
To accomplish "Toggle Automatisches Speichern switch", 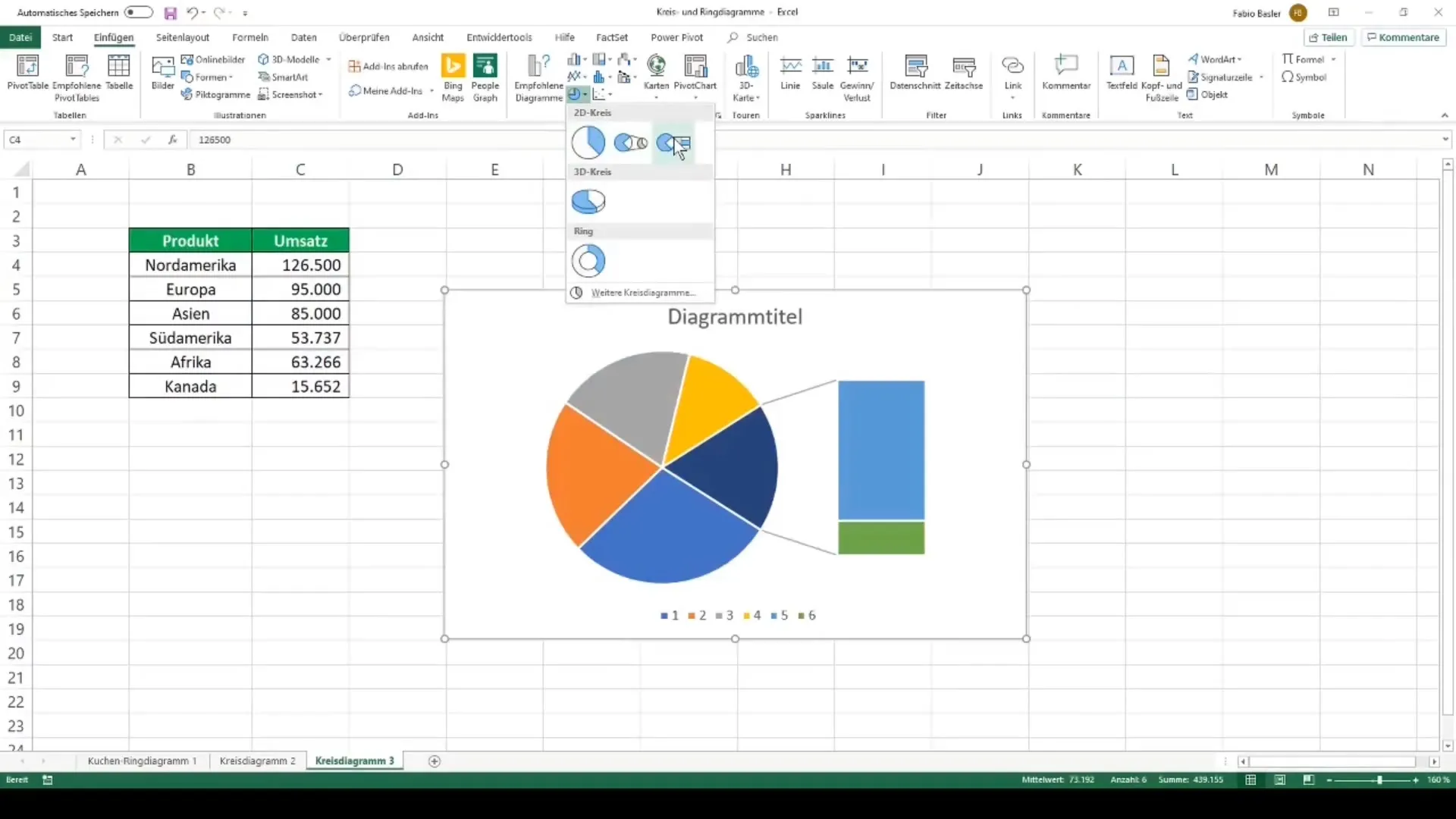I will (139, 12).
